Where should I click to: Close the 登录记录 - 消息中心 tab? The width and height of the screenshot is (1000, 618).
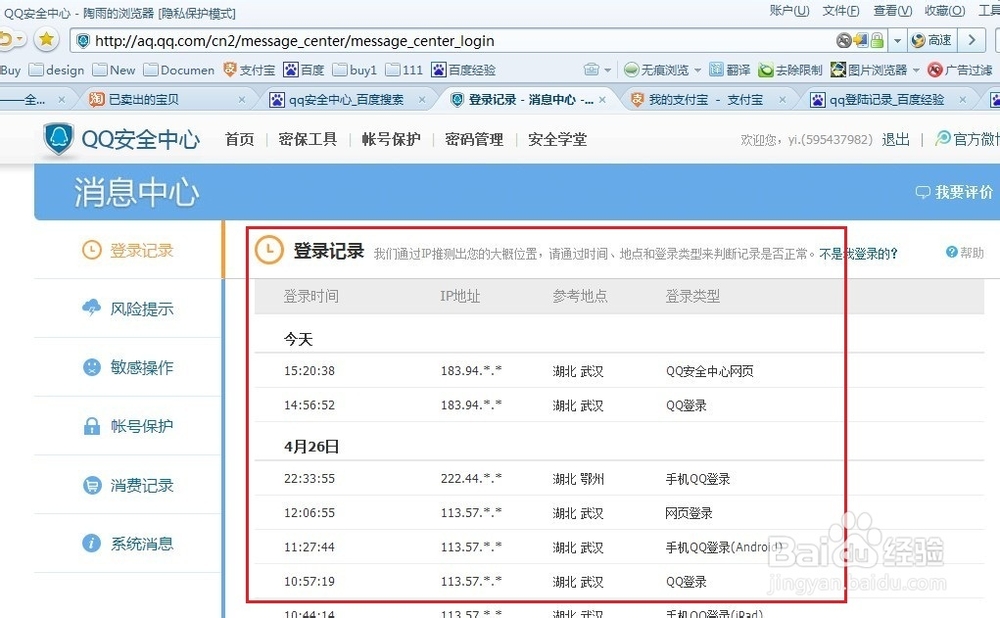tap(602, 100)
